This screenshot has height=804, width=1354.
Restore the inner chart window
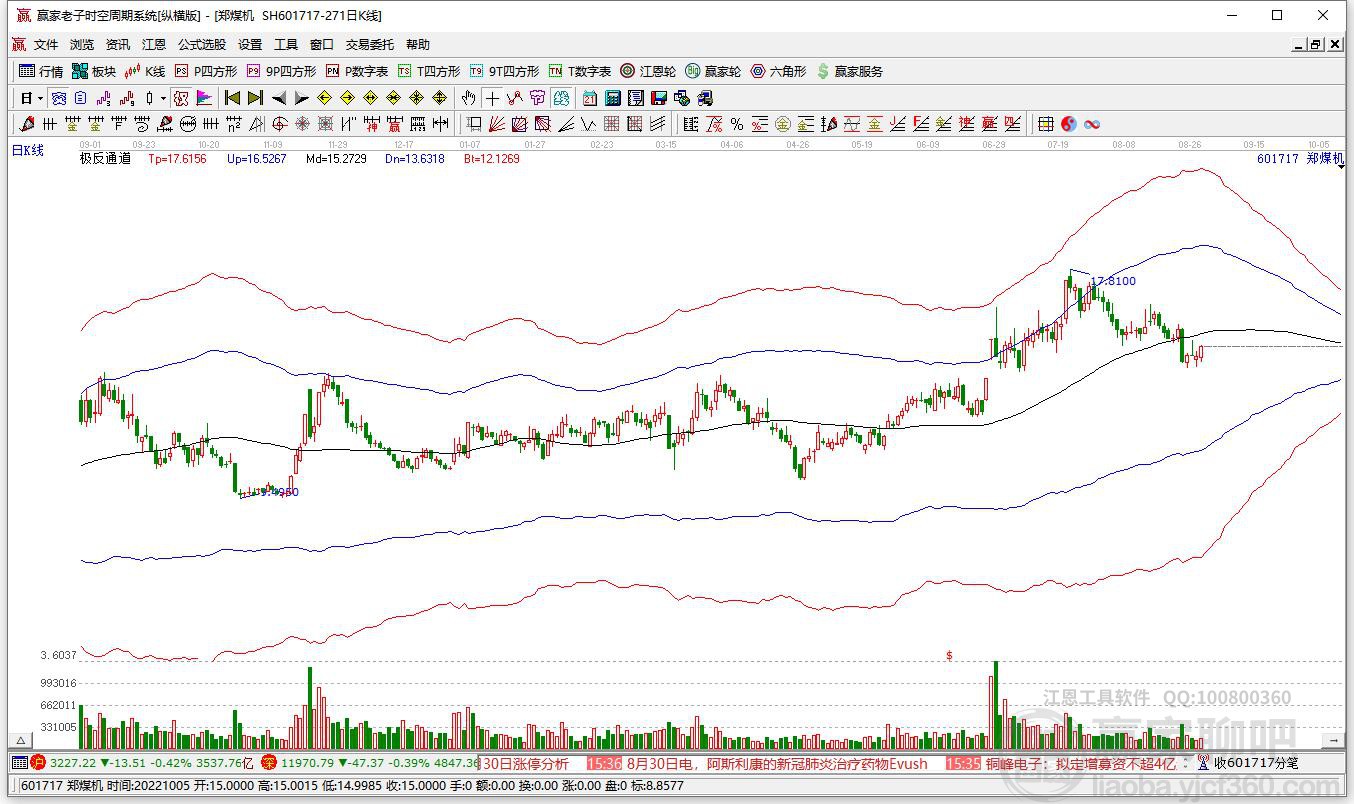(1315, 45)
